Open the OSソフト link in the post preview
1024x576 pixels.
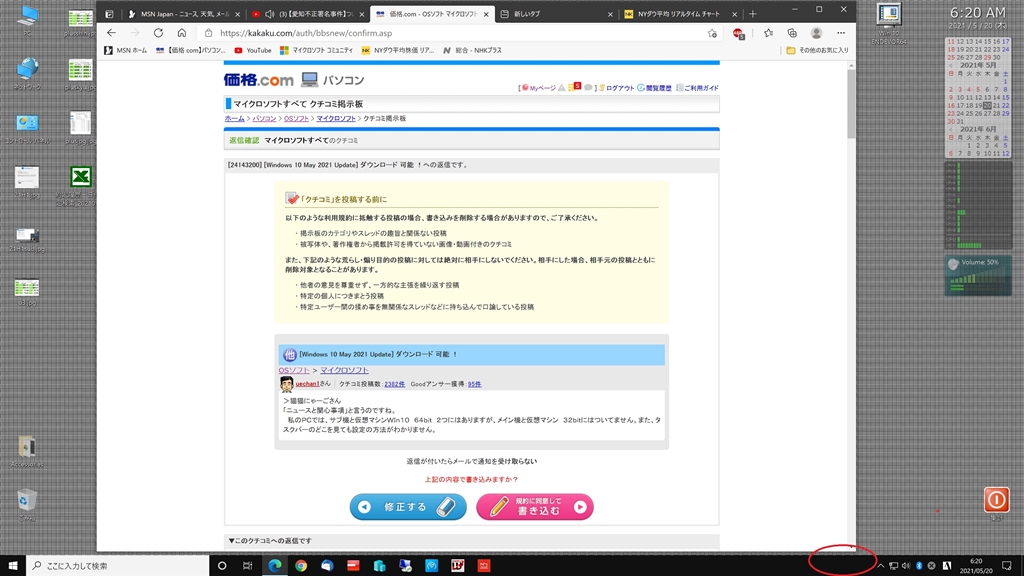tap(294, 370)
